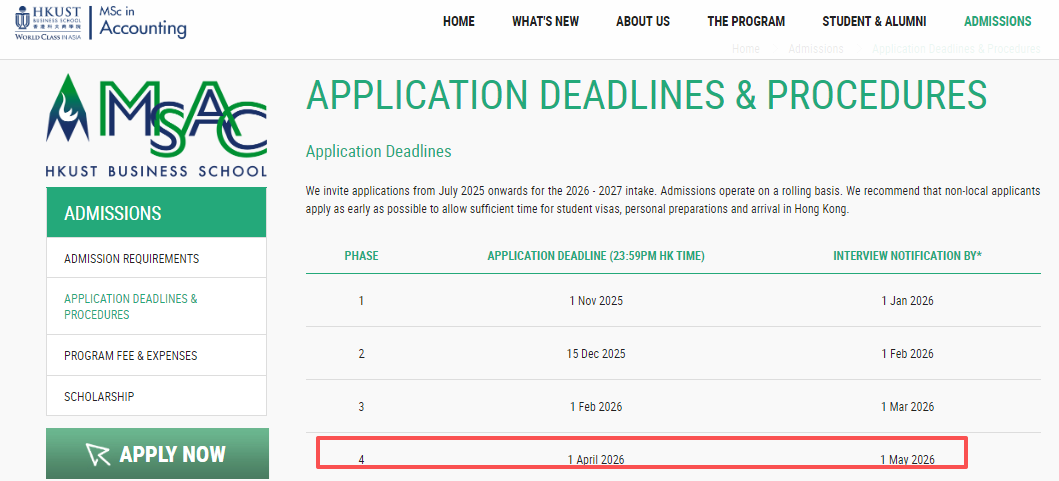Open THE PROGRAM menu item
This screenshot has width=1059, height=481.
[746, 22]
